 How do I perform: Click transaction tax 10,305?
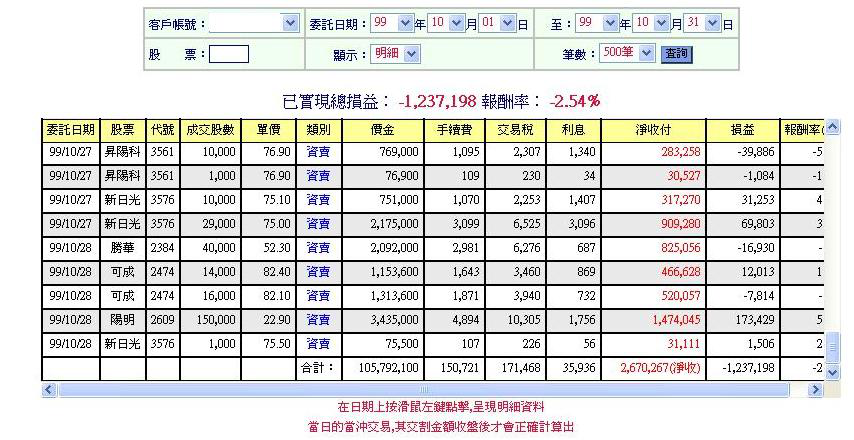coord(524,320)
